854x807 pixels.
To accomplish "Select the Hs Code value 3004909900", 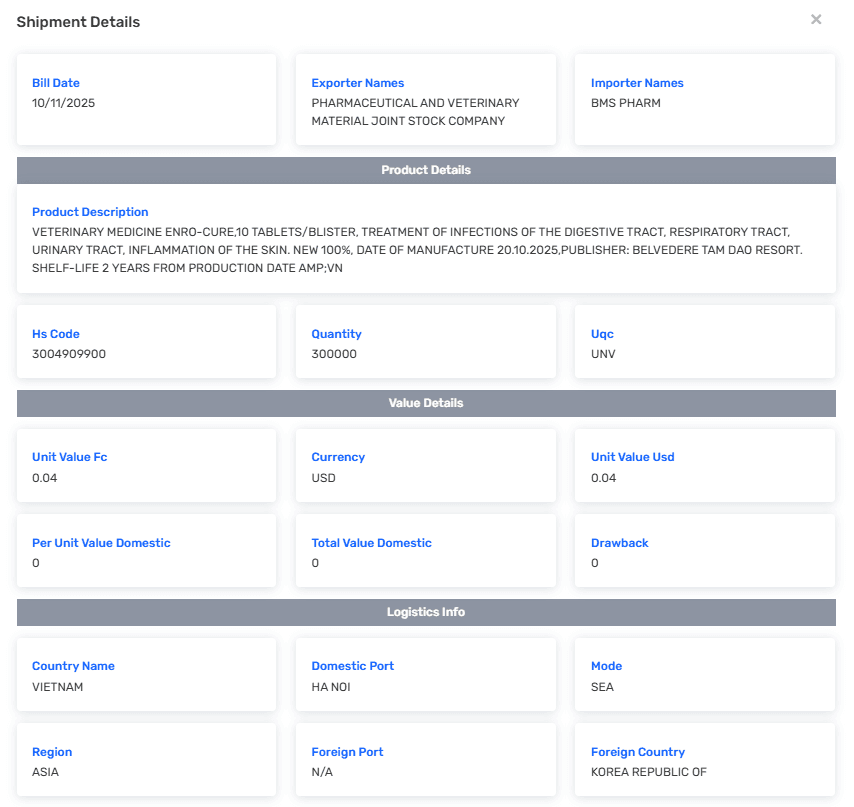I will pos(69,354).
